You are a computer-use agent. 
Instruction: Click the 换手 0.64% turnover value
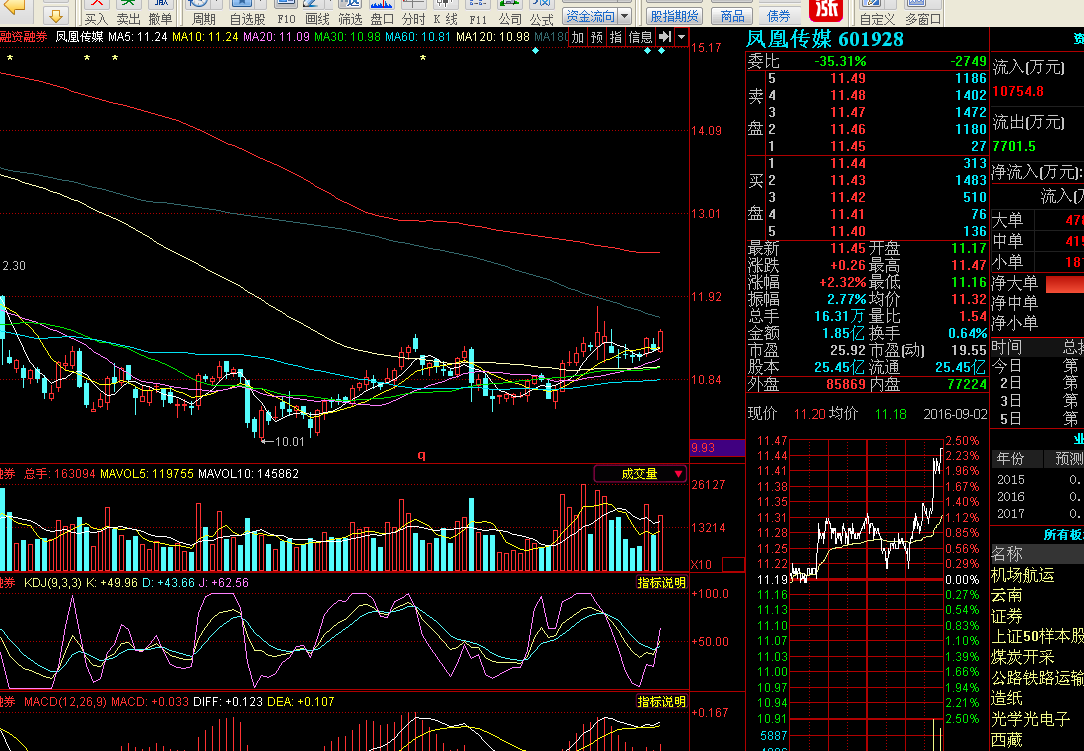968,333
